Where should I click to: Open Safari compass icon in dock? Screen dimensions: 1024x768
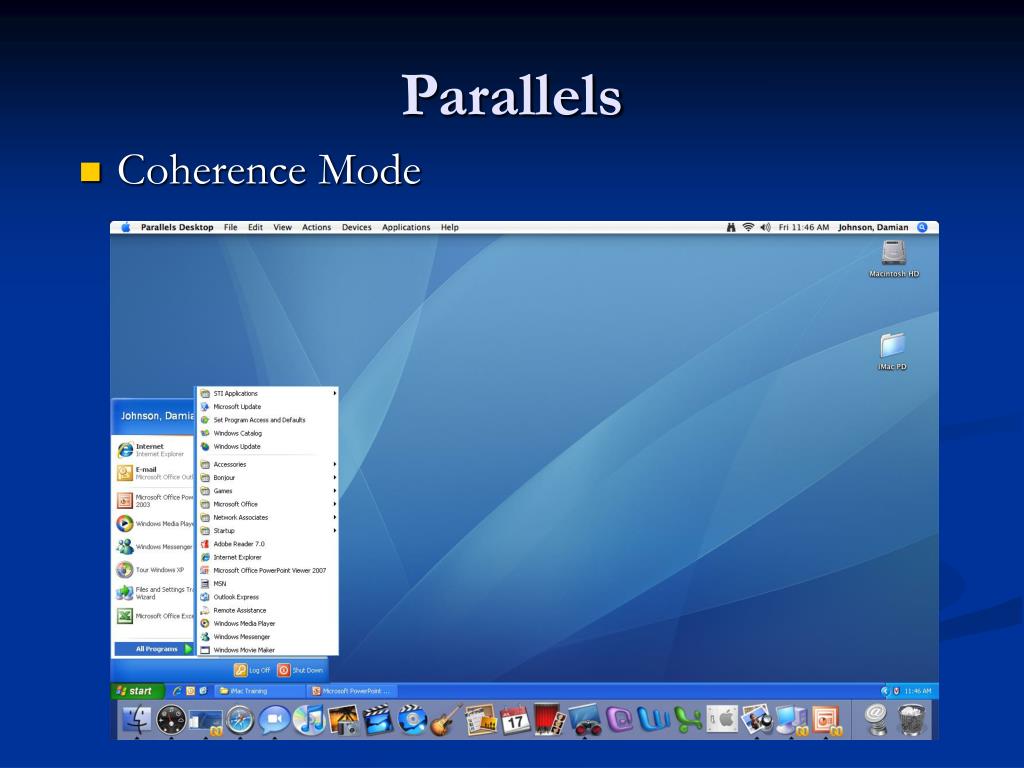tap(240, 720)
